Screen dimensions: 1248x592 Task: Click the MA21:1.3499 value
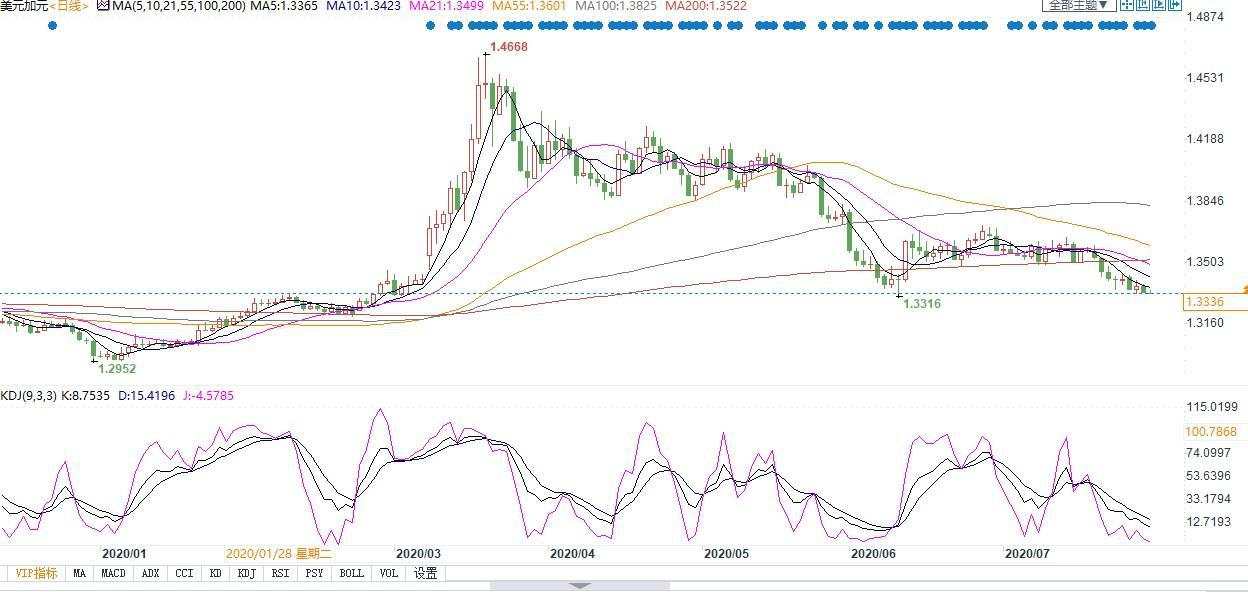point(448,6)
